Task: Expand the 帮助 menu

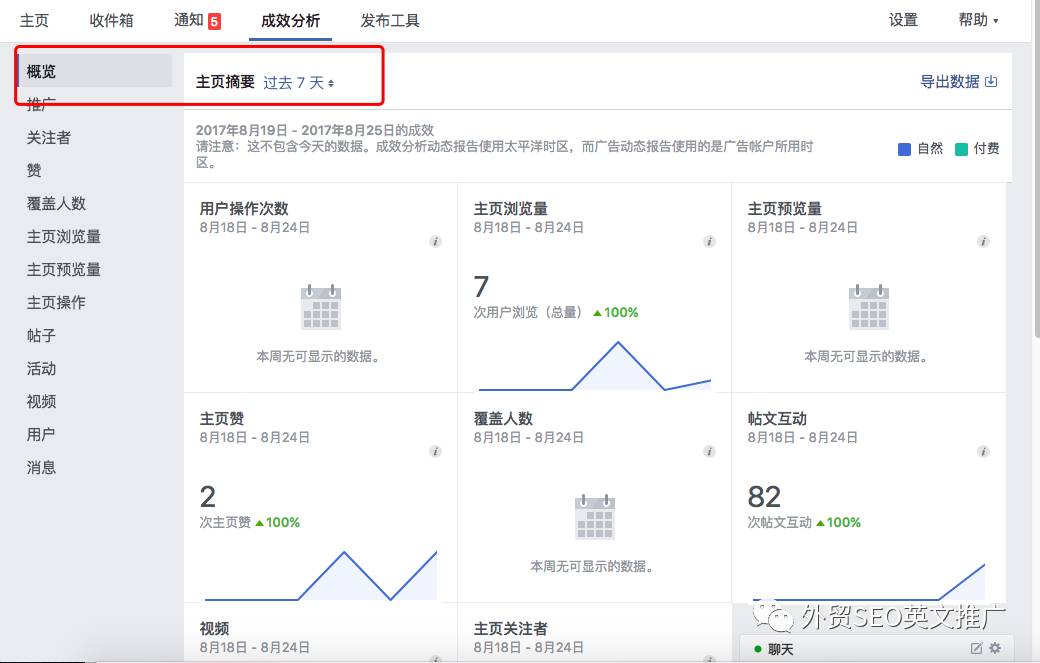Action: point(978,20)
